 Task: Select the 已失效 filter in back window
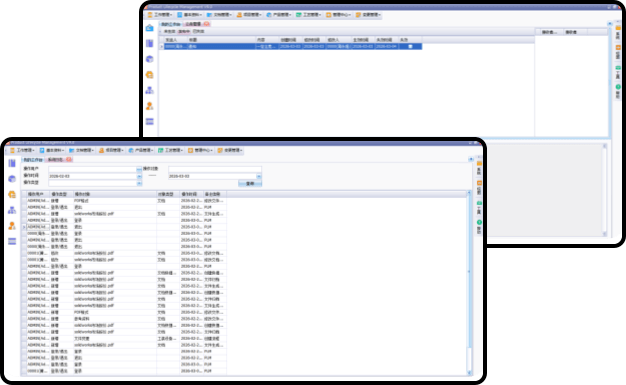pyautogui.click(x=198, y=31)
